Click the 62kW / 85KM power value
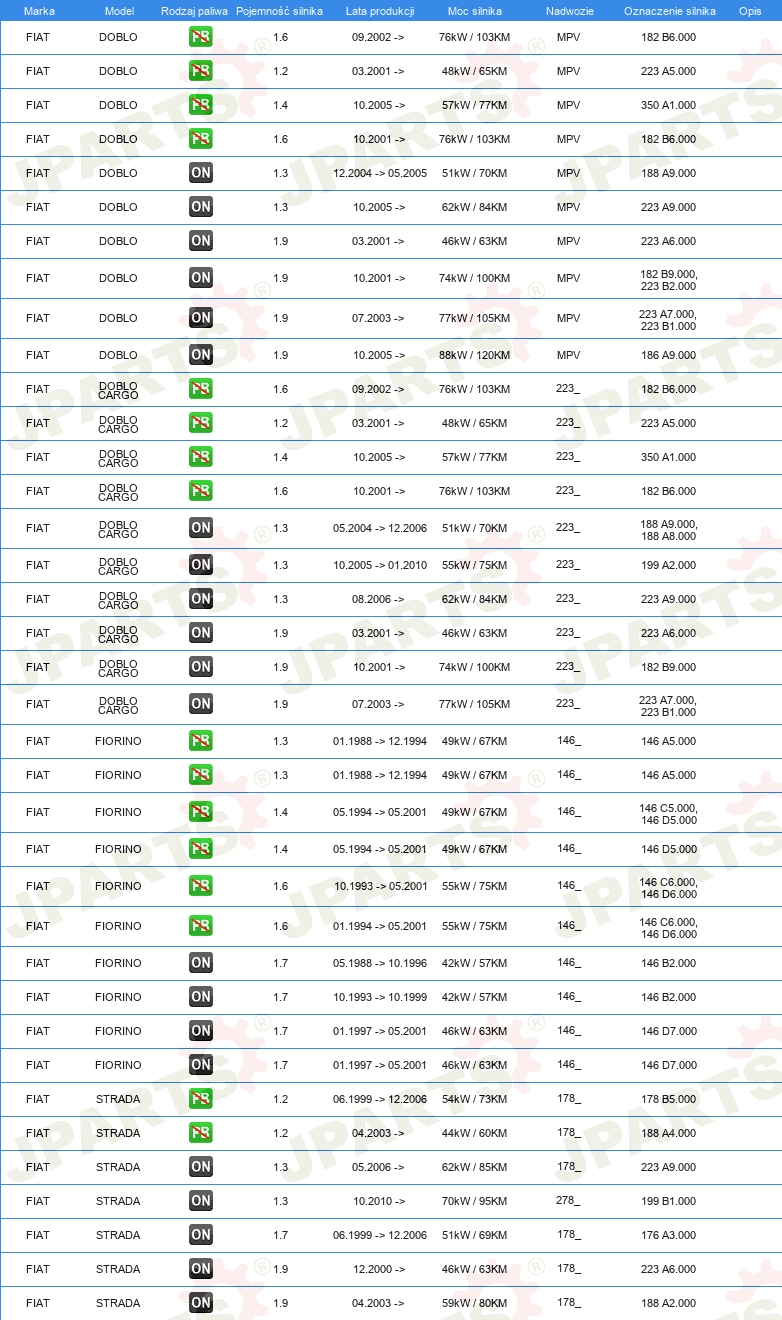782x1320 pixels. 474,1167
